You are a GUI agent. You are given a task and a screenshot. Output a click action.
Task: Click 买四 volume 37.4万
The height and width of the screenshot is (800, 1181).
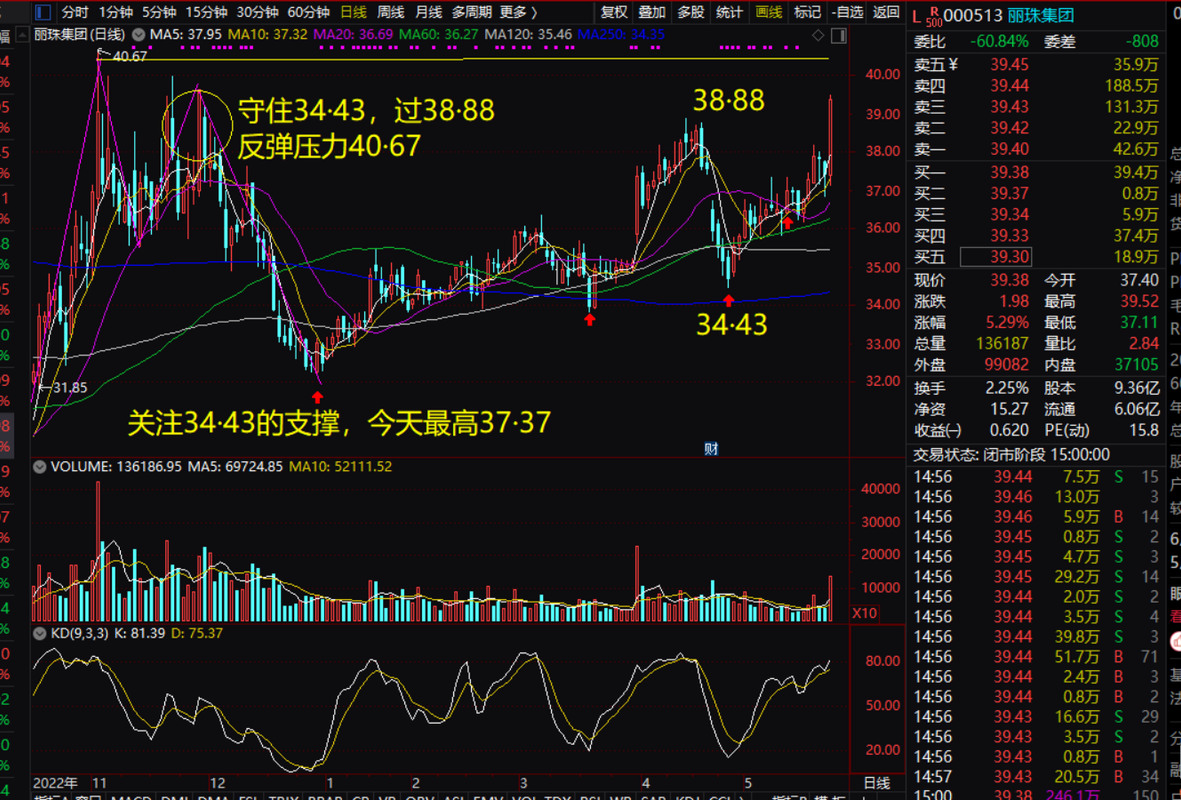coord(1136,236)
